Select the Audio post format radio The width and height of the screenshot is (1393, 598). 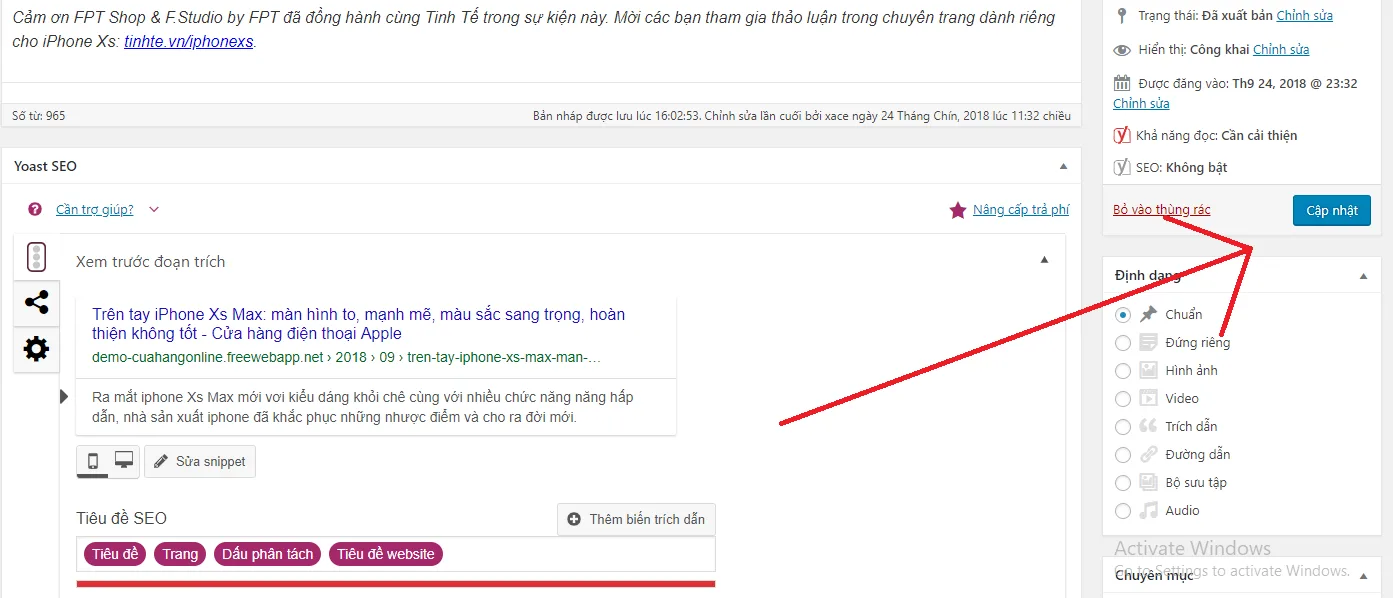point(1123,511)
